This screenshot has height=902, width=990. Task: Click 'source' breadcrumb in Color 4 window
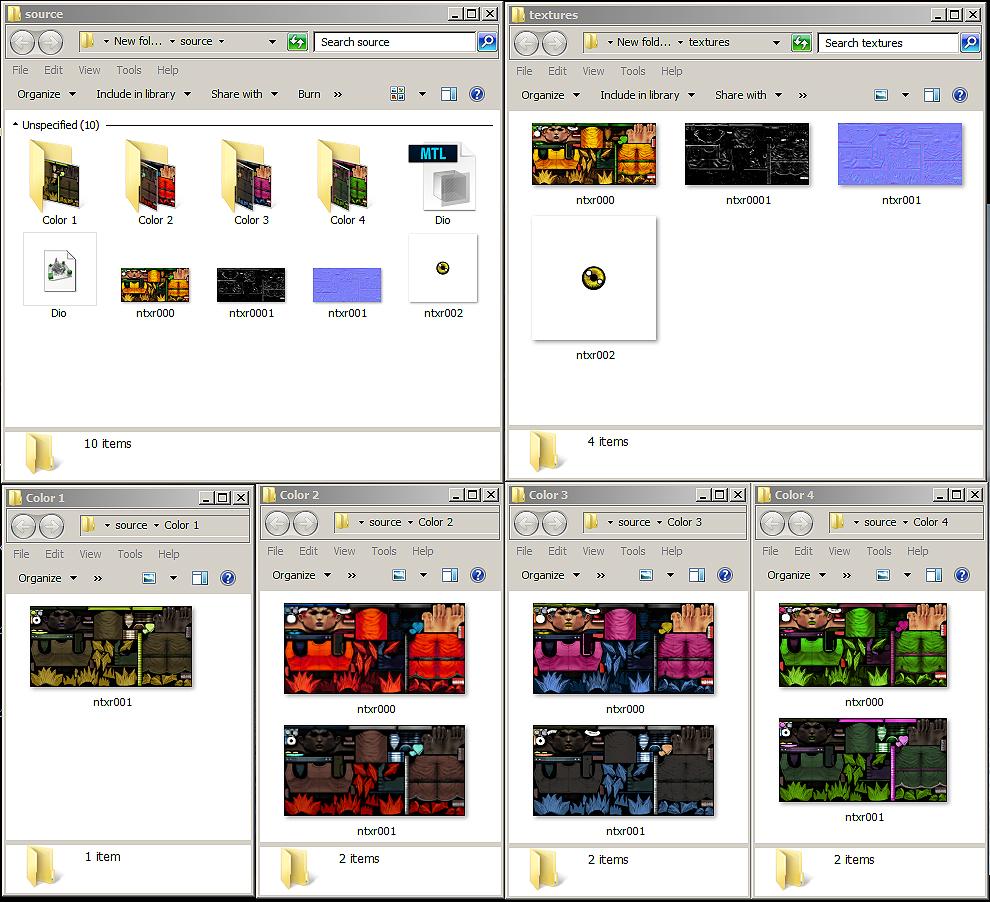880,522
